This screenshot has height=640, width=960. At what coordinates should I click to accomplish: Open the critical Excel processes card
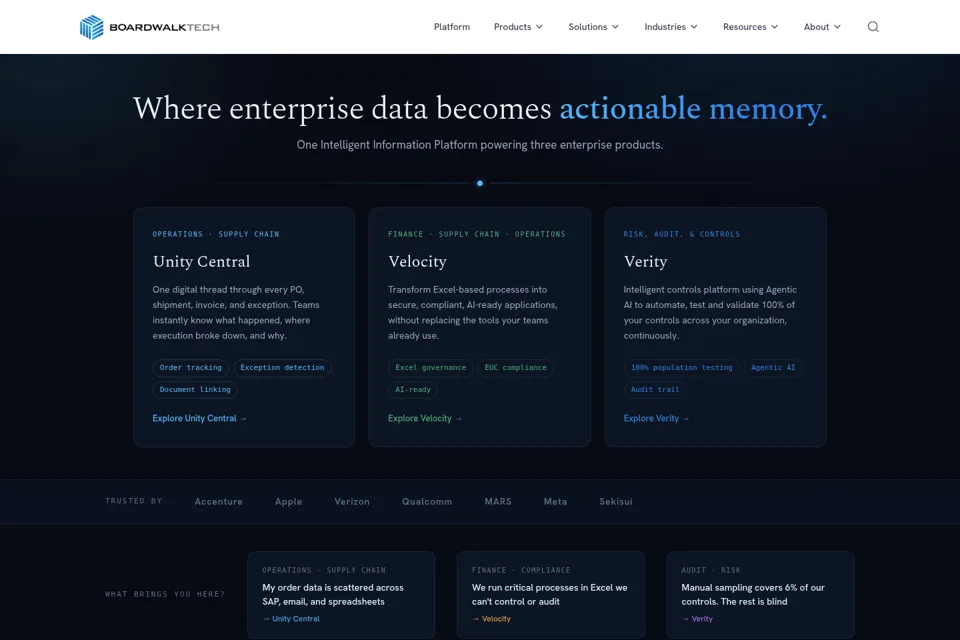click(551, 595)
